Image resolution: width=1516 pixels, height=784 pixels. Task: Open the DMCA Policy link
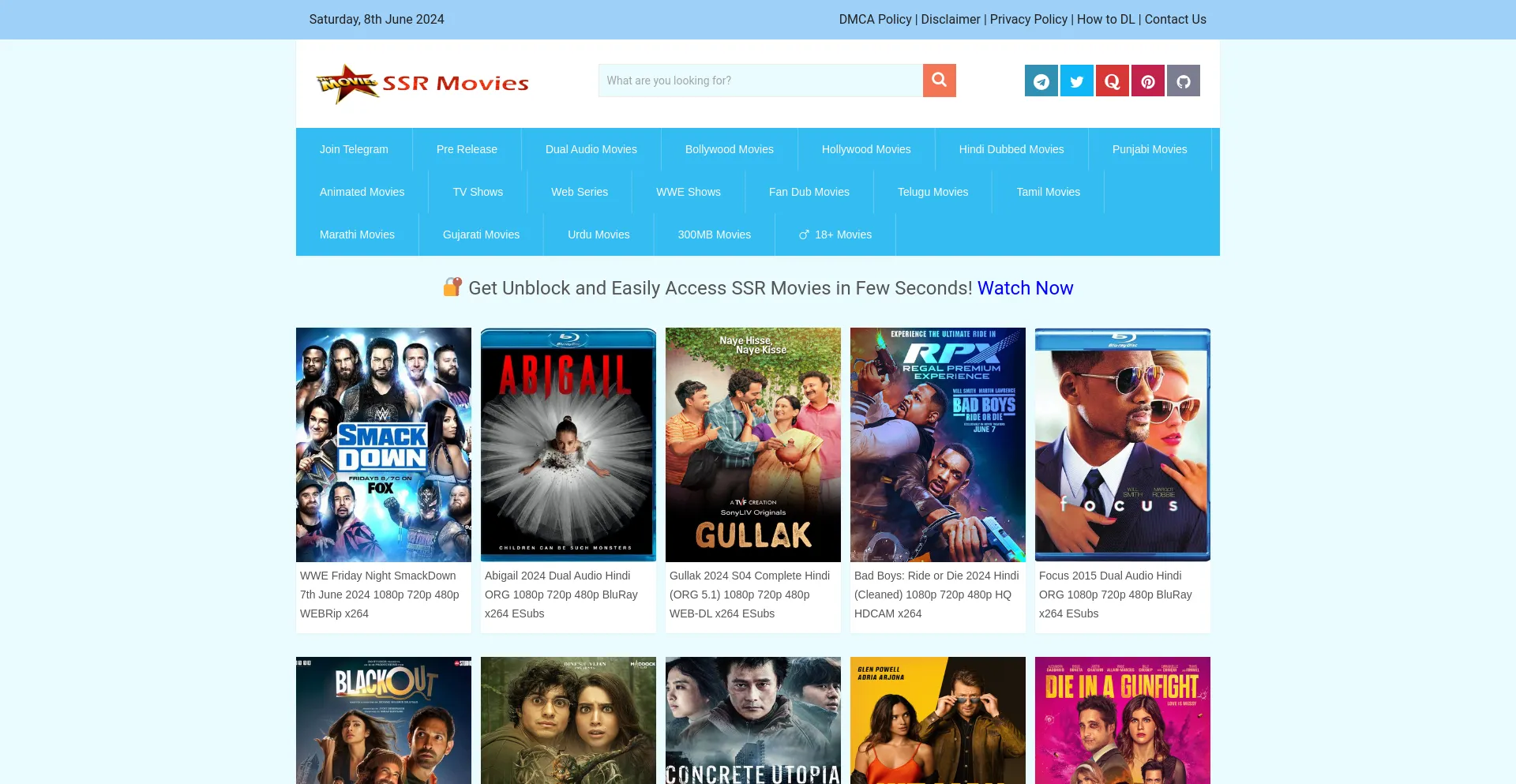(x=875, y=19)
